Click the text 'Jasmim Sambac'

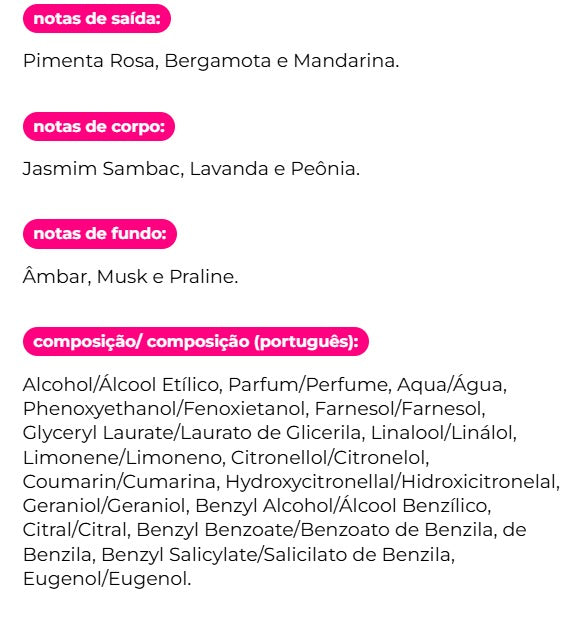tap(101, 169)
